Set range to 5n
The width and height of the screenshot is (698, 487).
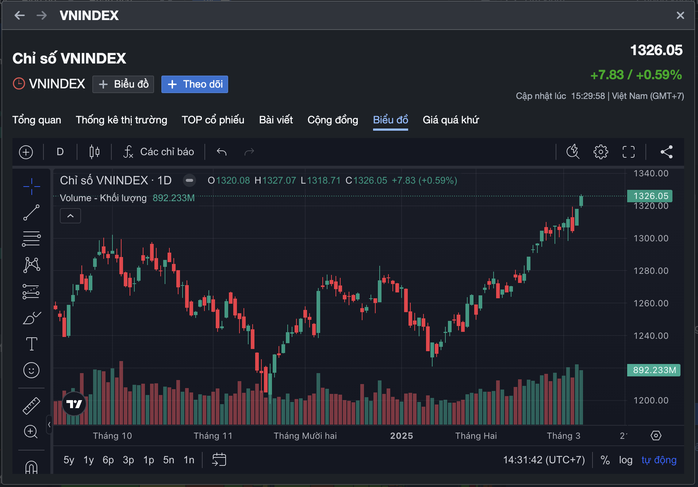(169, 460)
